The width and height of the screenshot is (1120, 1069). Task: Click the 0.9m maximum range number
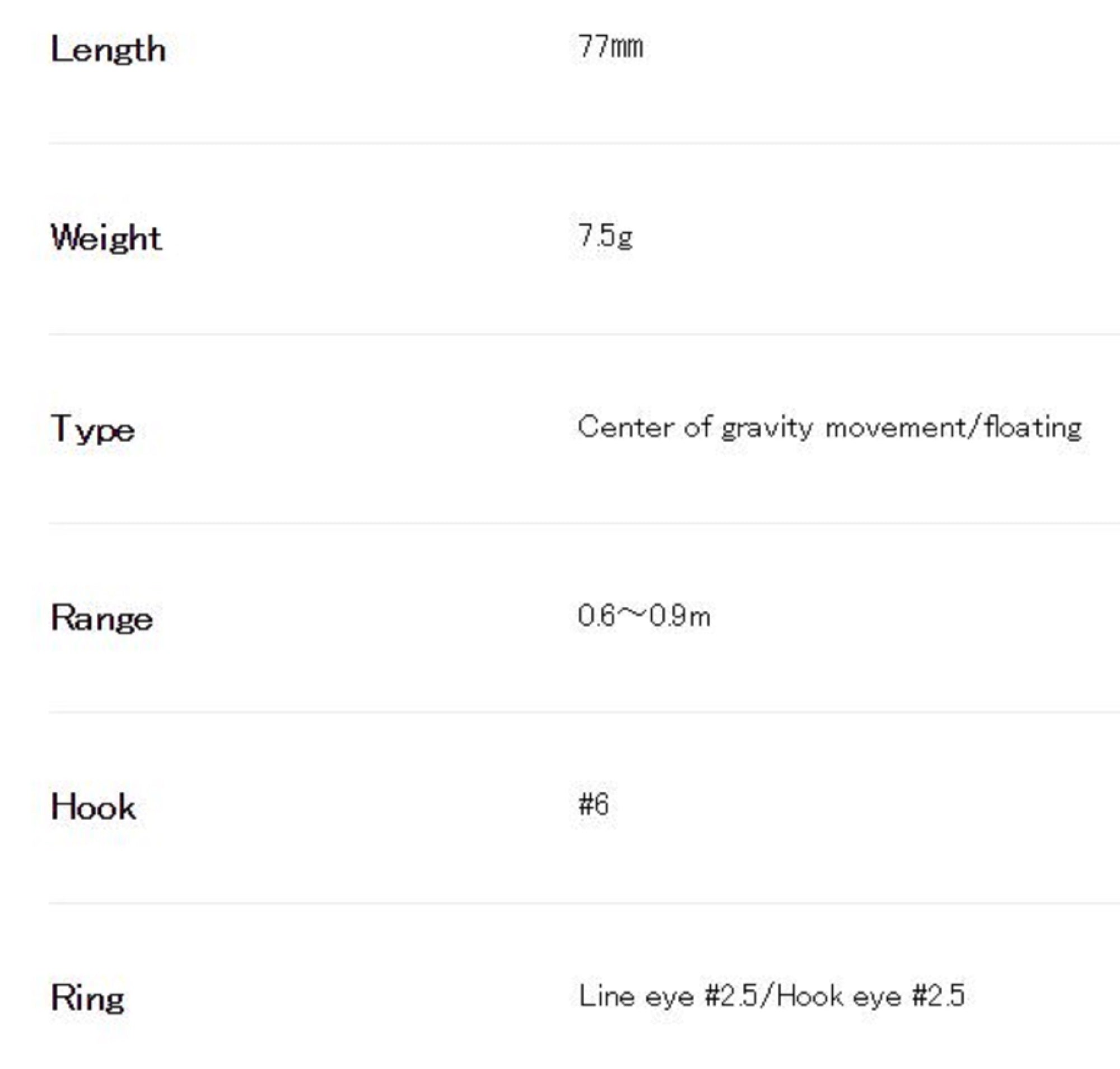coord(679,616)
